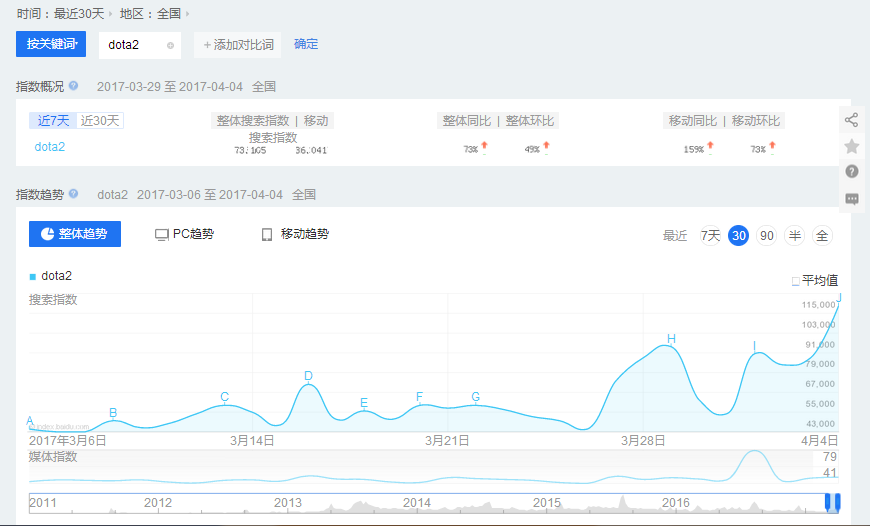Open the feedback chat bubble icon
Image resolution: width=870 pixels, height=526 pixels.
[852, 199]
